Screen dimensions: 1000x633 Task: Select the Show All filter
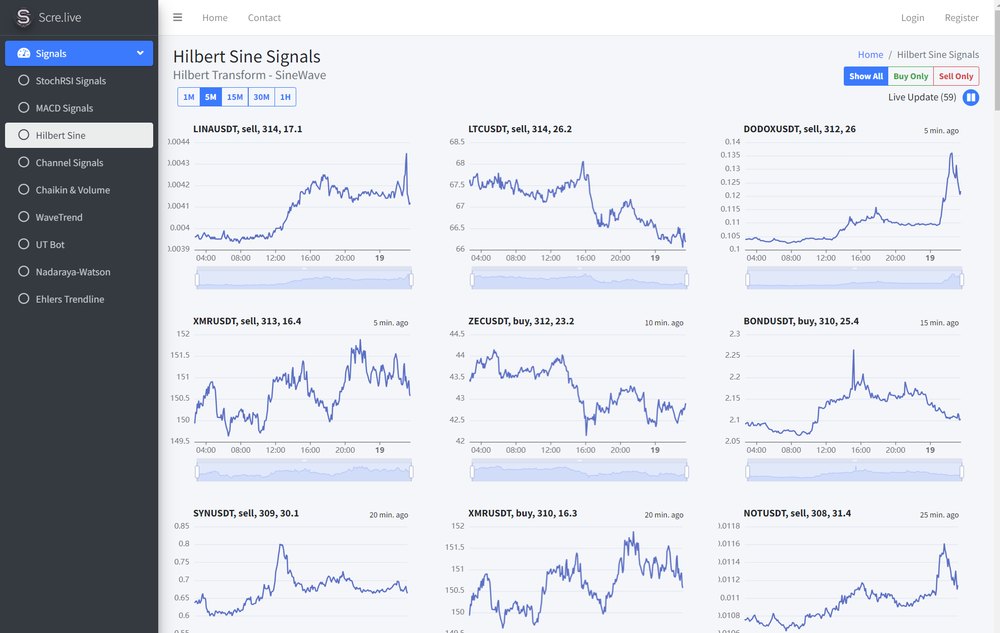866,76
